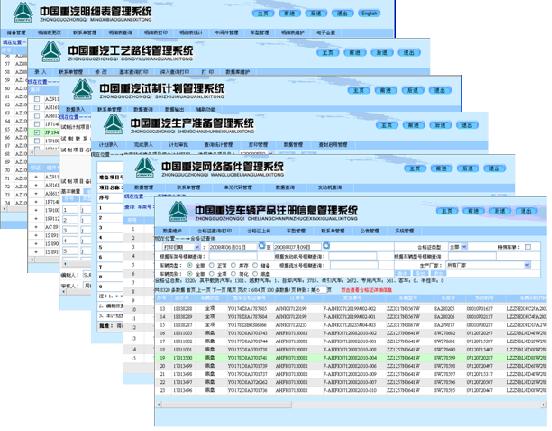The image size is (552, 431).
Task: Click the 2008年06月01日 start date field
Action: click(x=233, y=247)
